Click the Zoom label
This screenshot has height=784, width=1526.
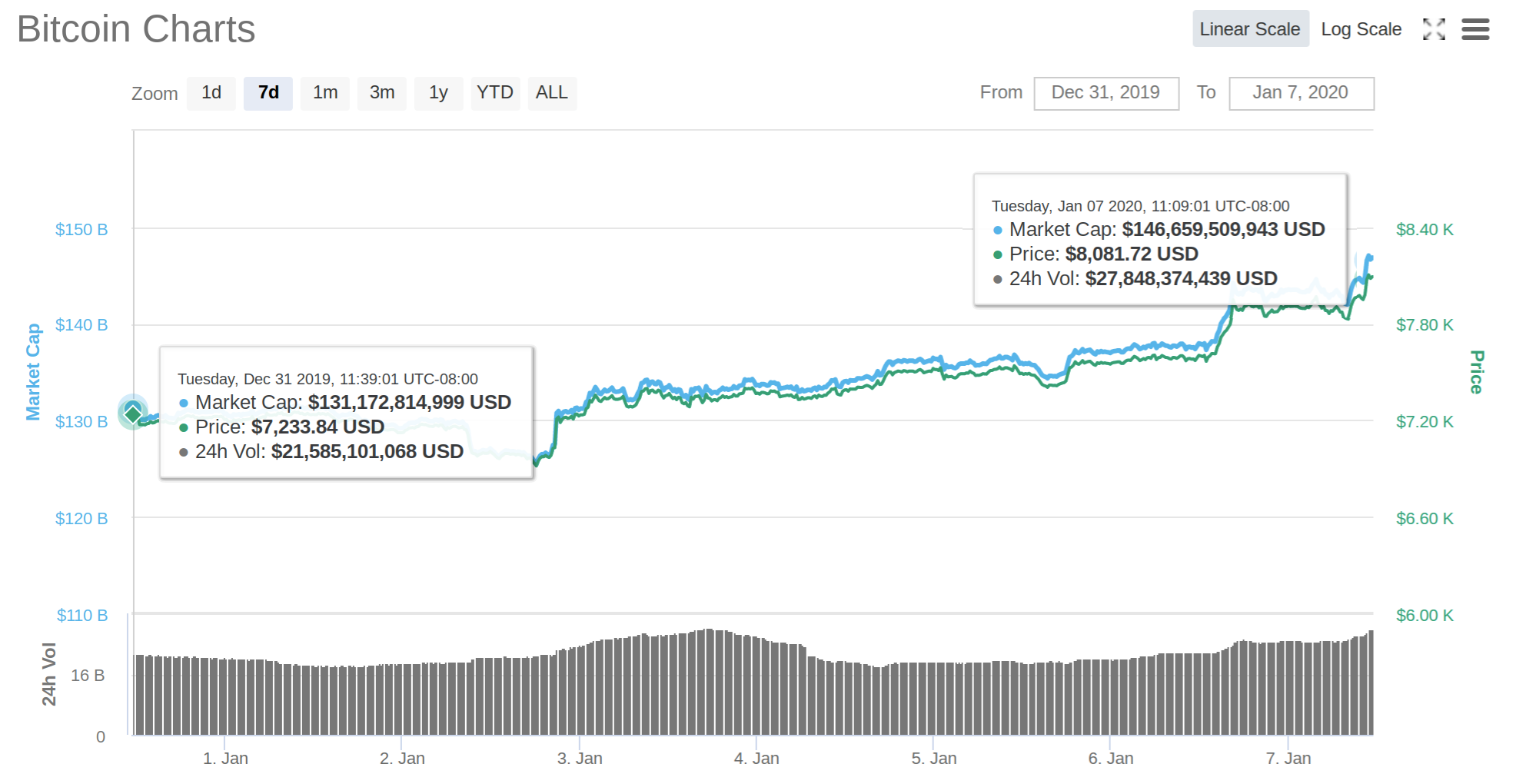point(155,94)
